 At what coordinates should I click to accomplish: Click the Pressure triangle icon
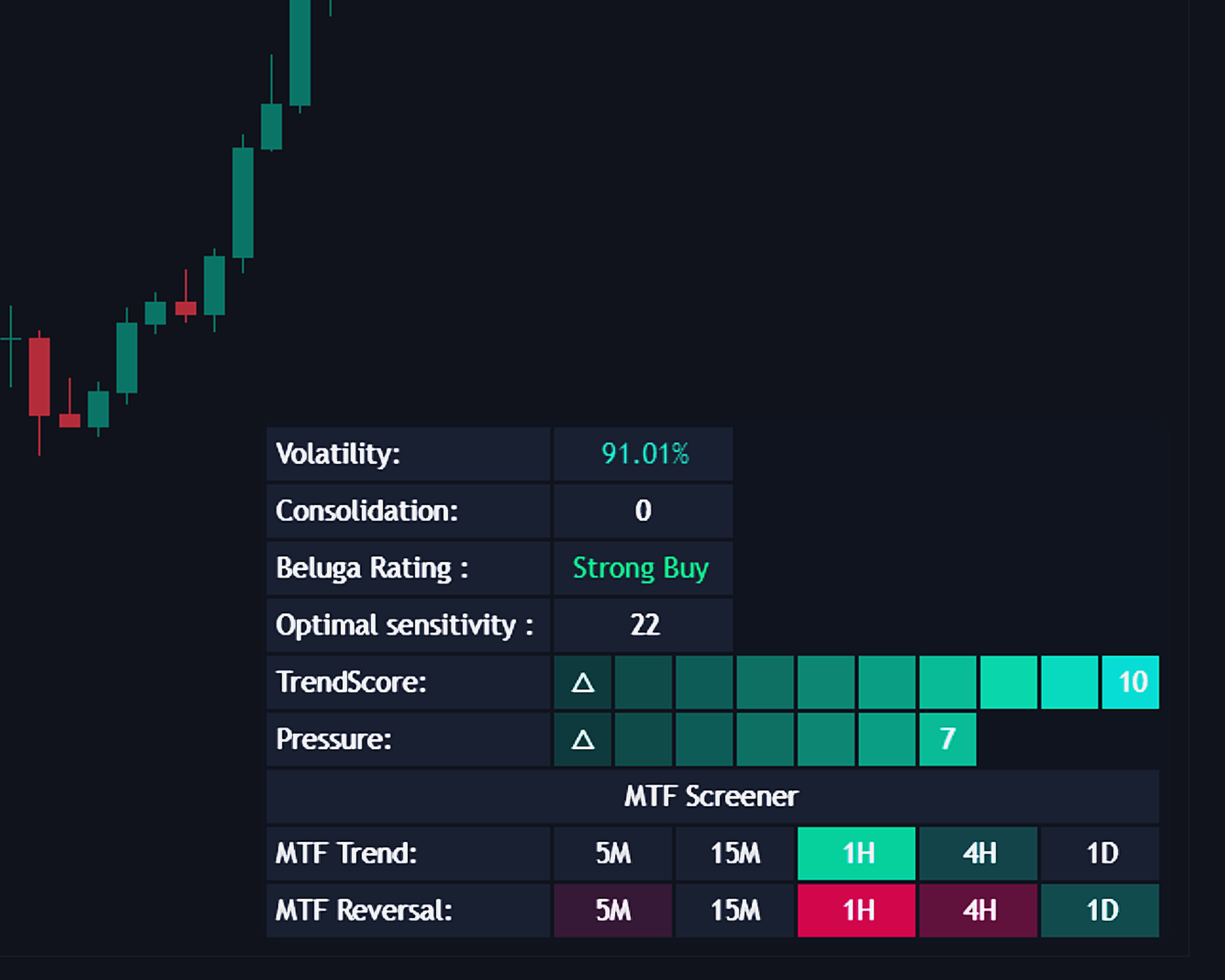pyautogui.click(x=582, y=739)
